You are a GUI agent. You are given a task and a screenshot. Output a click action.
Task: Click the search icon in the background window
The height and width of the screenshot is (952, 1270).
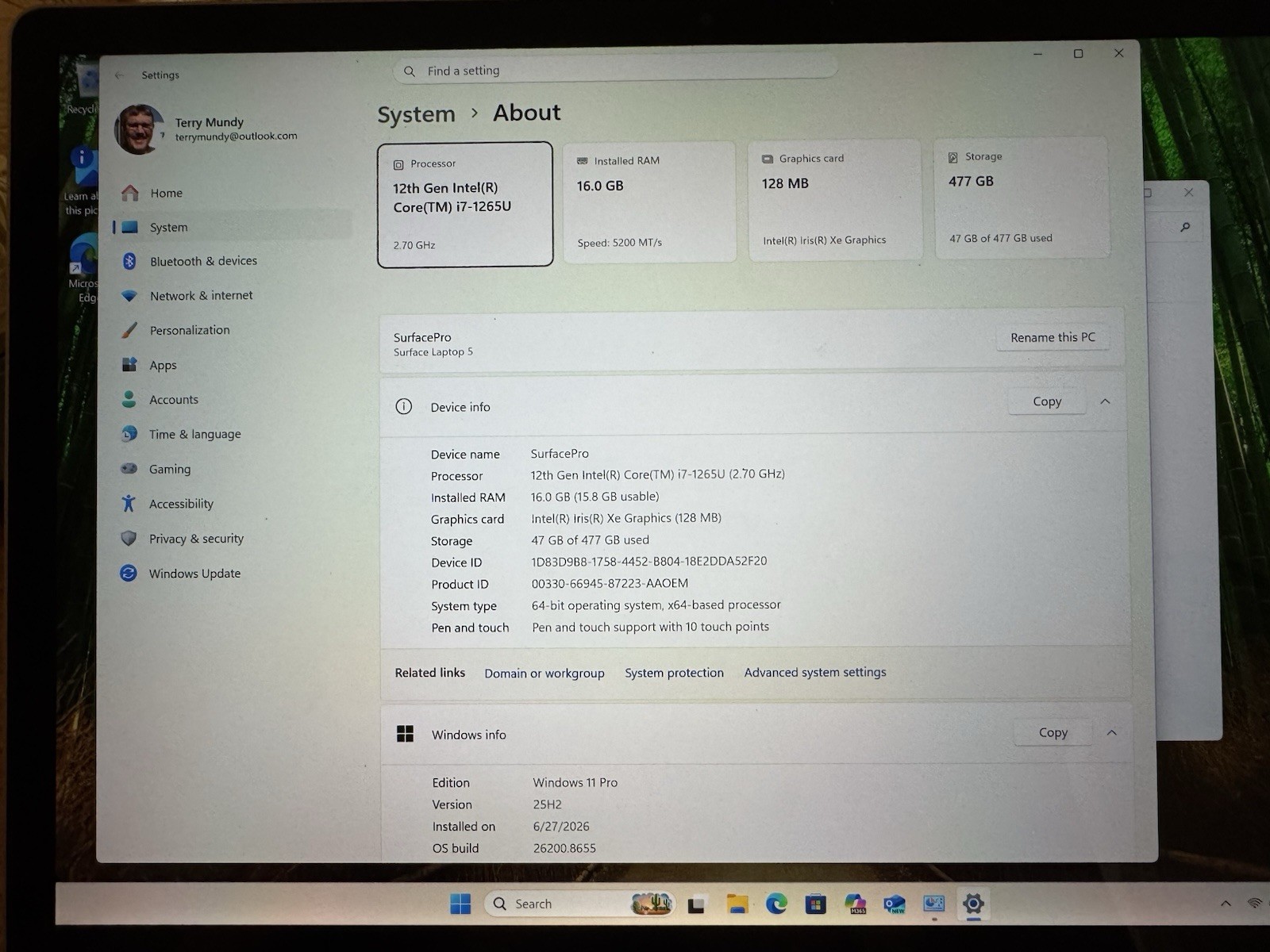(1185, 227)
